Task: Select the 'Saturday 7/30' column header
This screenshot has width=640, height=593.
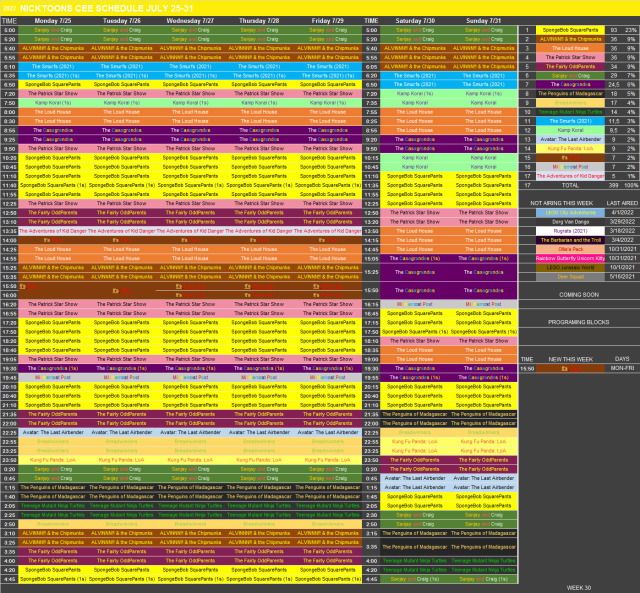Action: [x=415, y=21]
